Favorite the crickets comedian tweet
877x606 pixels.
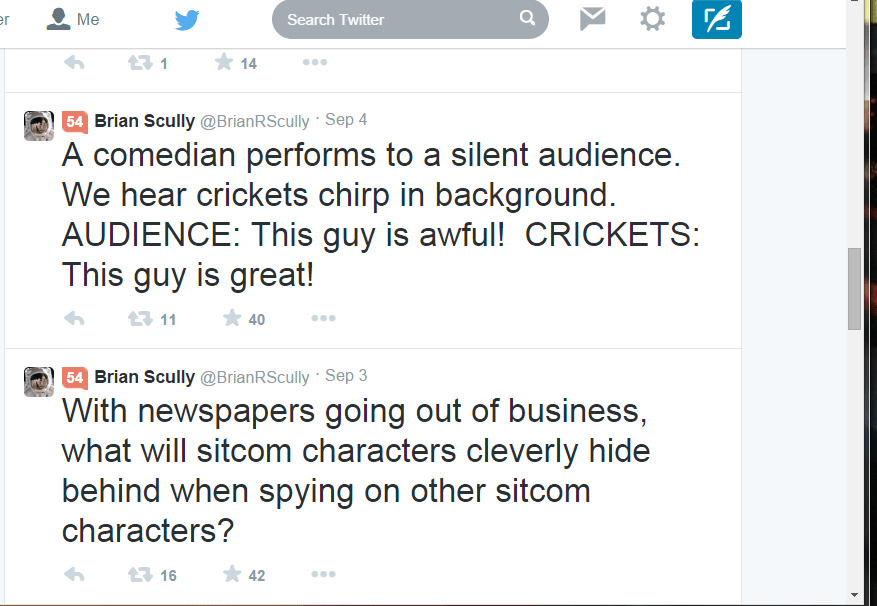click(232, 319)
